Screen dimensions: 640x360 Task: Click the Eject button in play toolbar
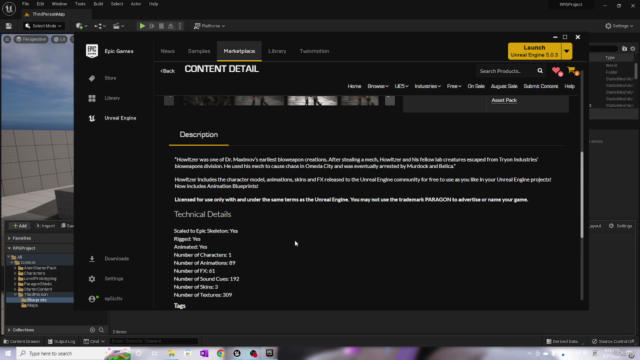pos(171,26)
